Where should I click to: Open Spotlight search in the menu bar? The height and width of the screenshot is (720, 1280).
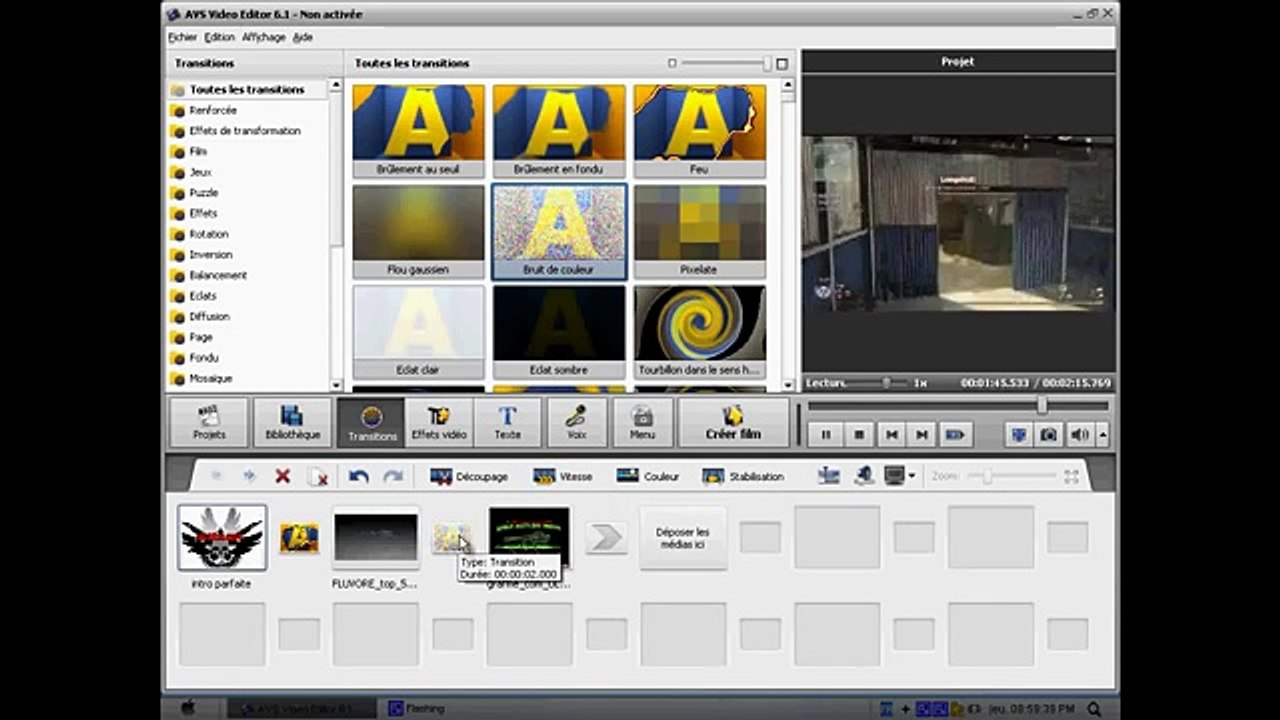pyautogui.click(x=1096, y=708)
